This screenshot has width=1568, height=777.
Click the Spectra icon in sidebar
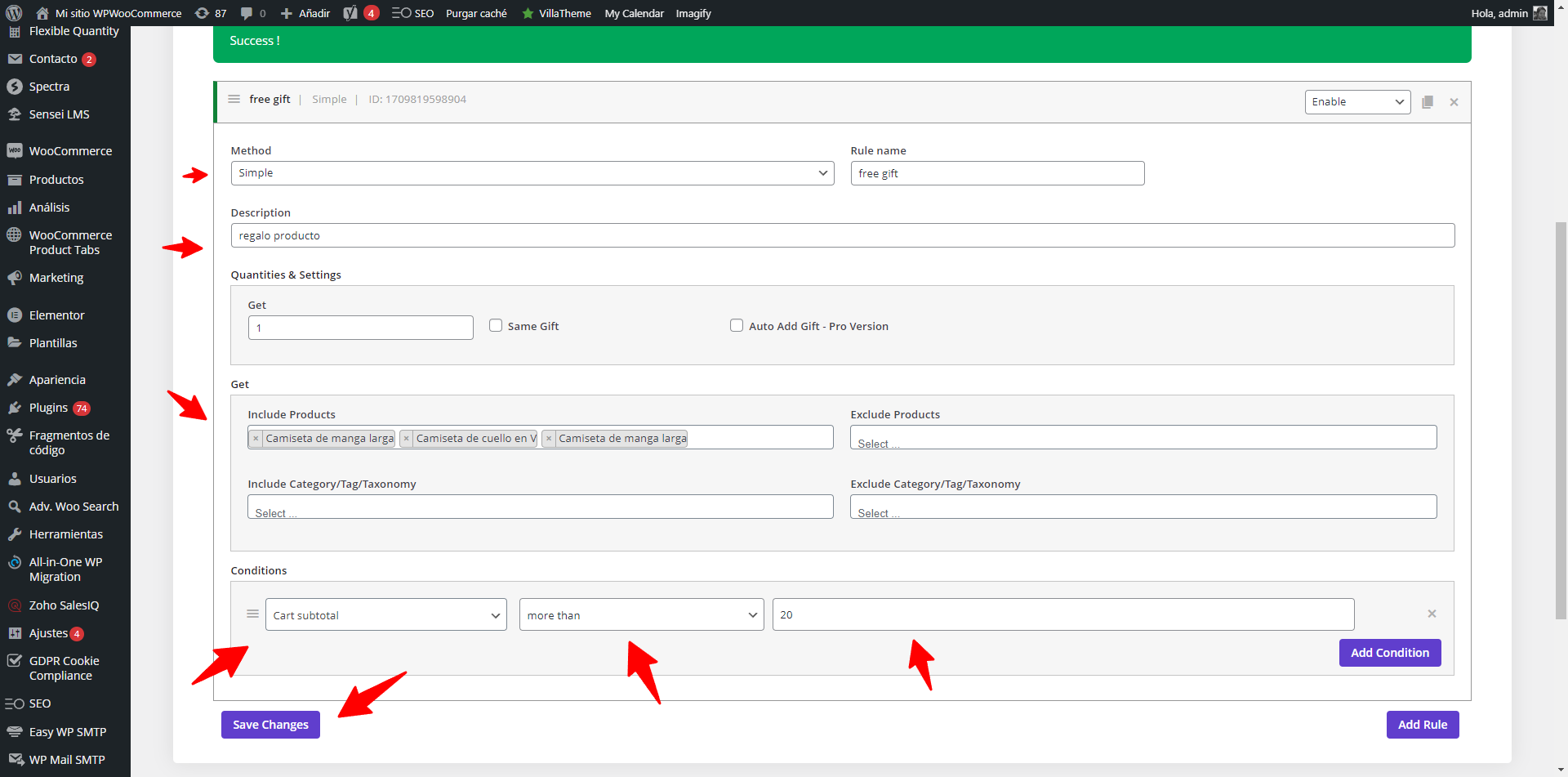pos(15,87)
